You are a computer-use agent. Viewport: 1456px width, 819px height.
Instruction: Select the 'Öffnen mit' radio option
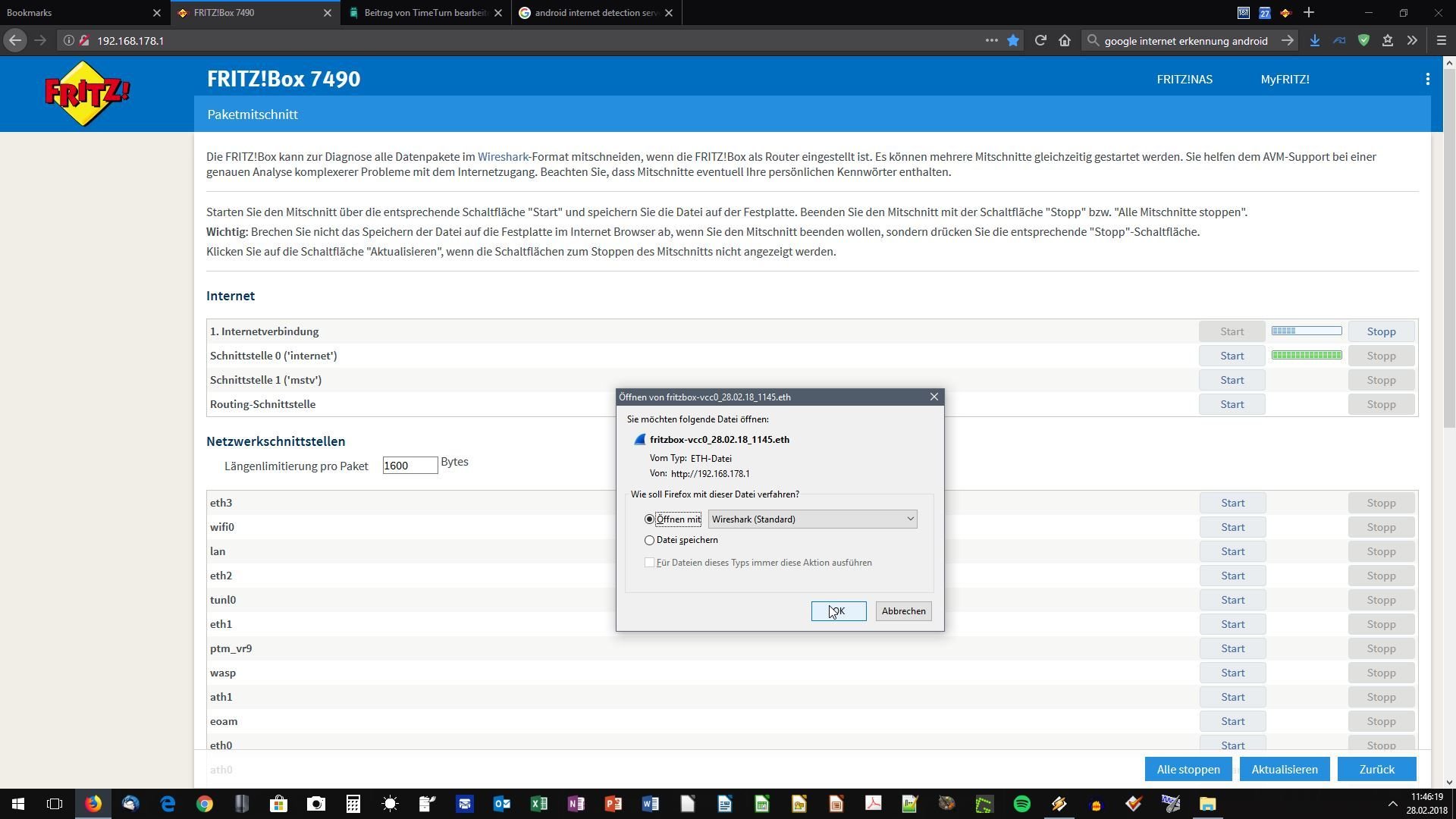tap(649, 519)
